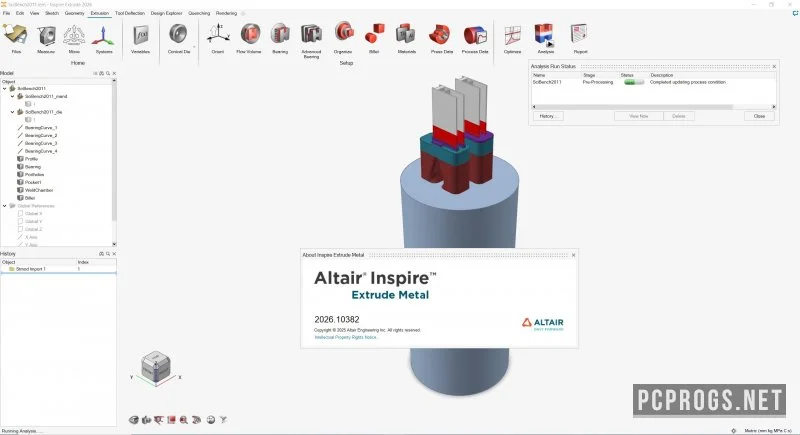Select the Conical Die tool

pos(178,37)
